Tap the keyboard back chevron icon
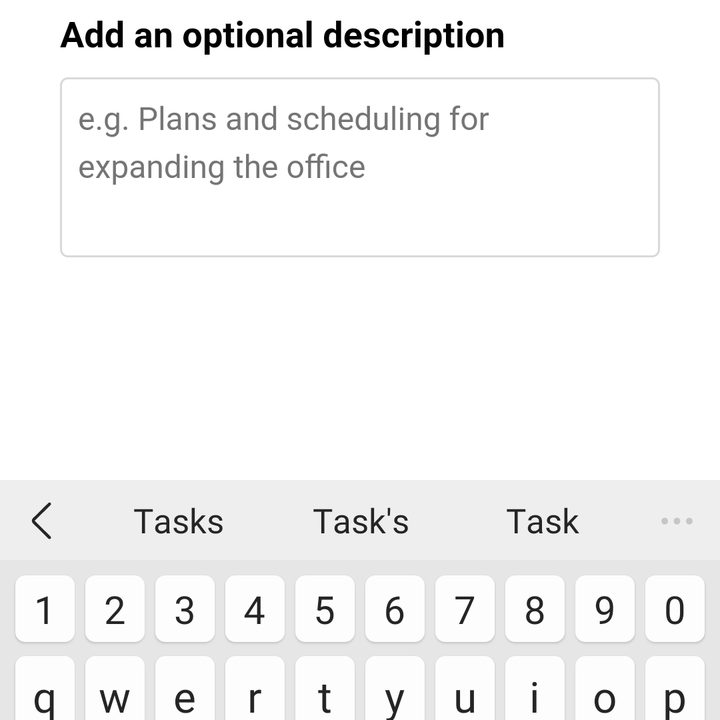The height and width of the screenshot is (720, 720). pyautogui.click(x=42, y=521)
